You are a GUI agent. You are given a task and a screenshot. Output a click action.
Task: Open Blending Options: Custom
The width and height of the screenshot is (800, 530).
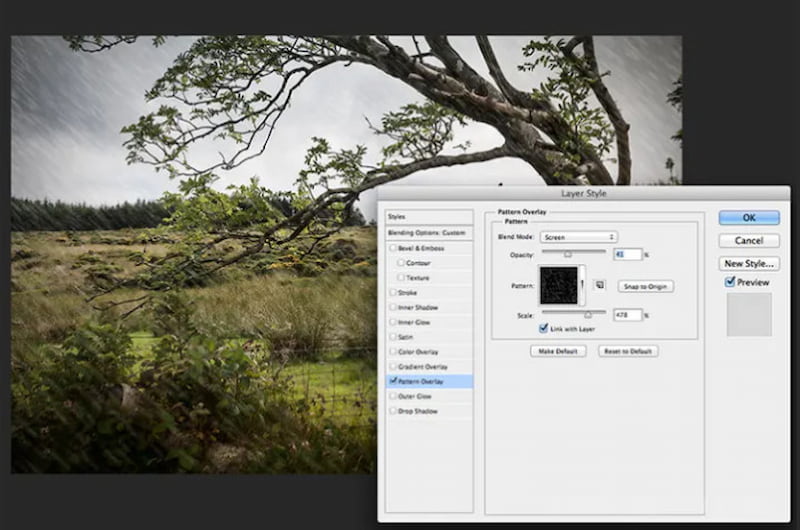click(x=429, y=233)
